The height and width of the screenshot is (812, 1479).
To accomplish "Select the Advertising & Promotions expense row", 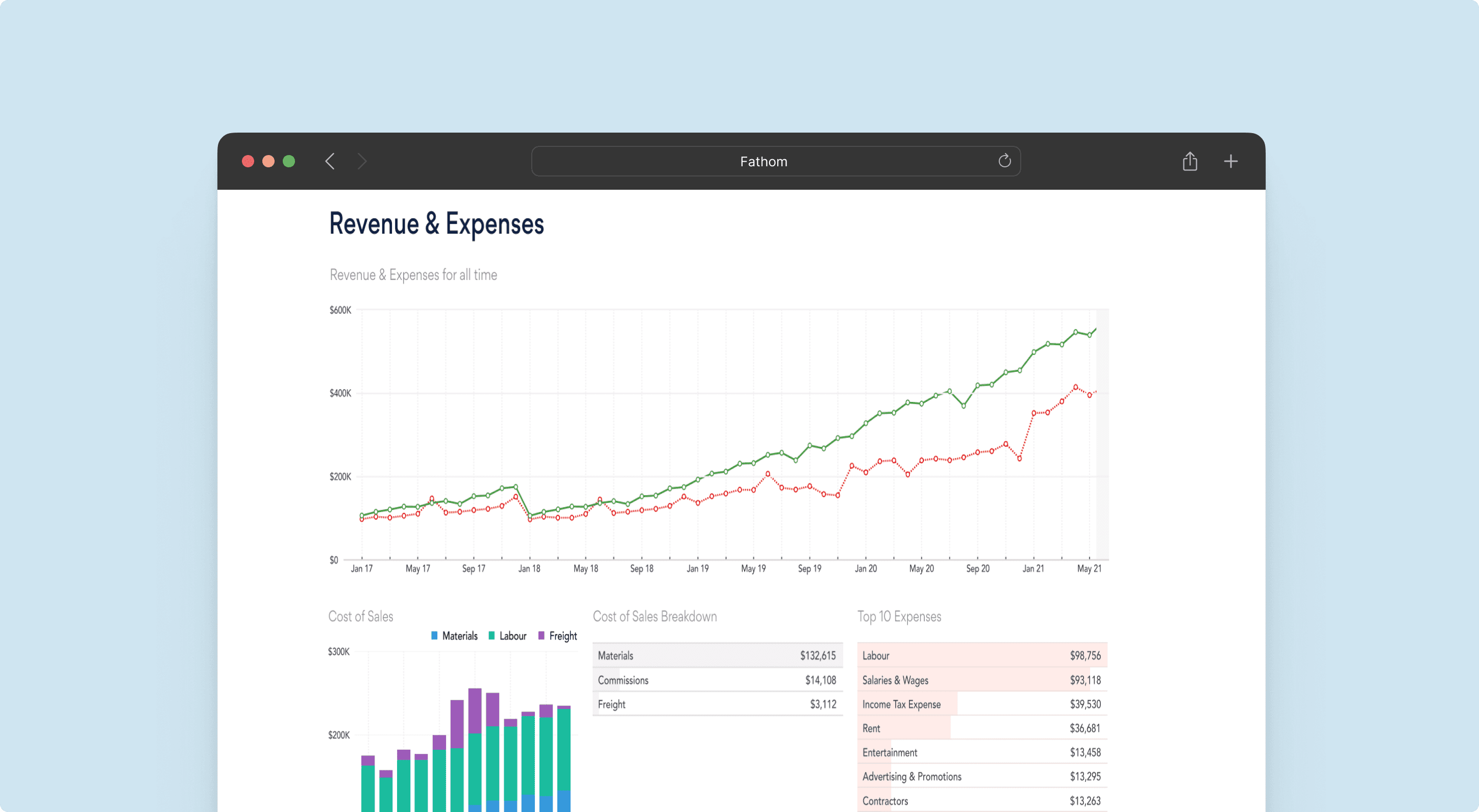I will 982,776.
